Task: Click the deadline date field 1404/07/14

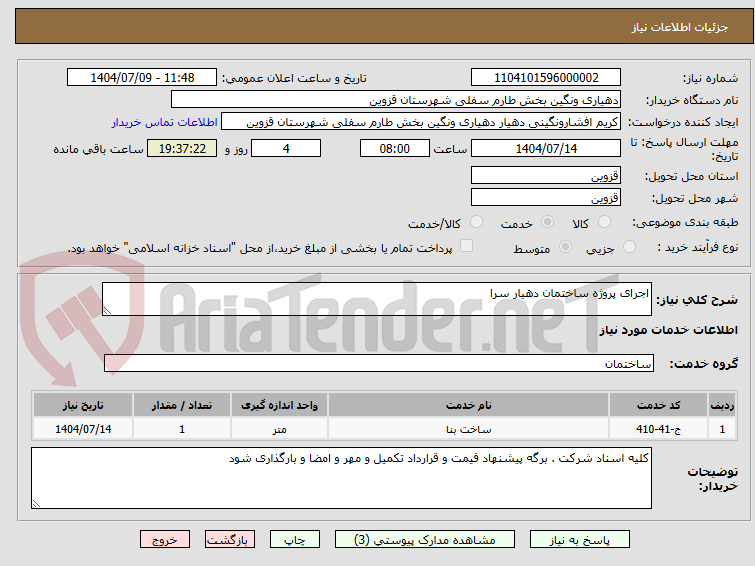Action: tap(546, 148)
